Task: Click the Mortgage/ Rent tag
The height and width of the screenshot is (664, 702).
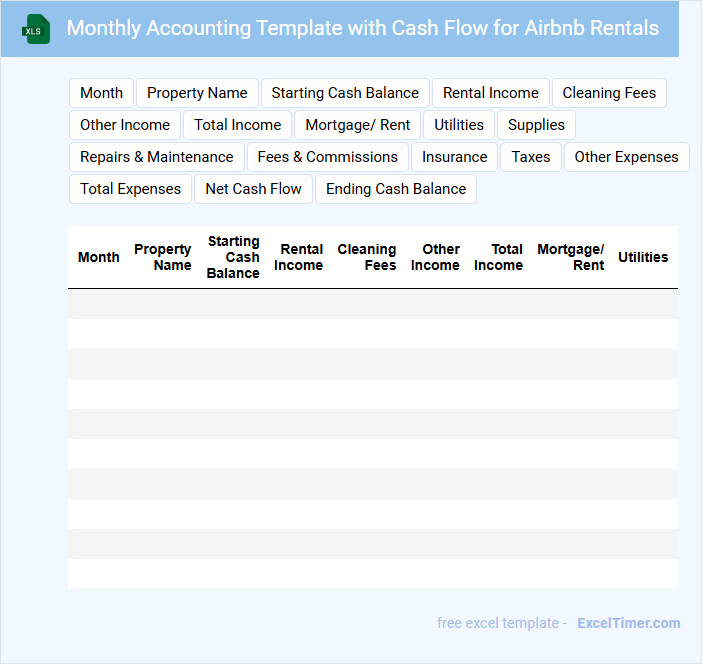Action: pos(358,125)
